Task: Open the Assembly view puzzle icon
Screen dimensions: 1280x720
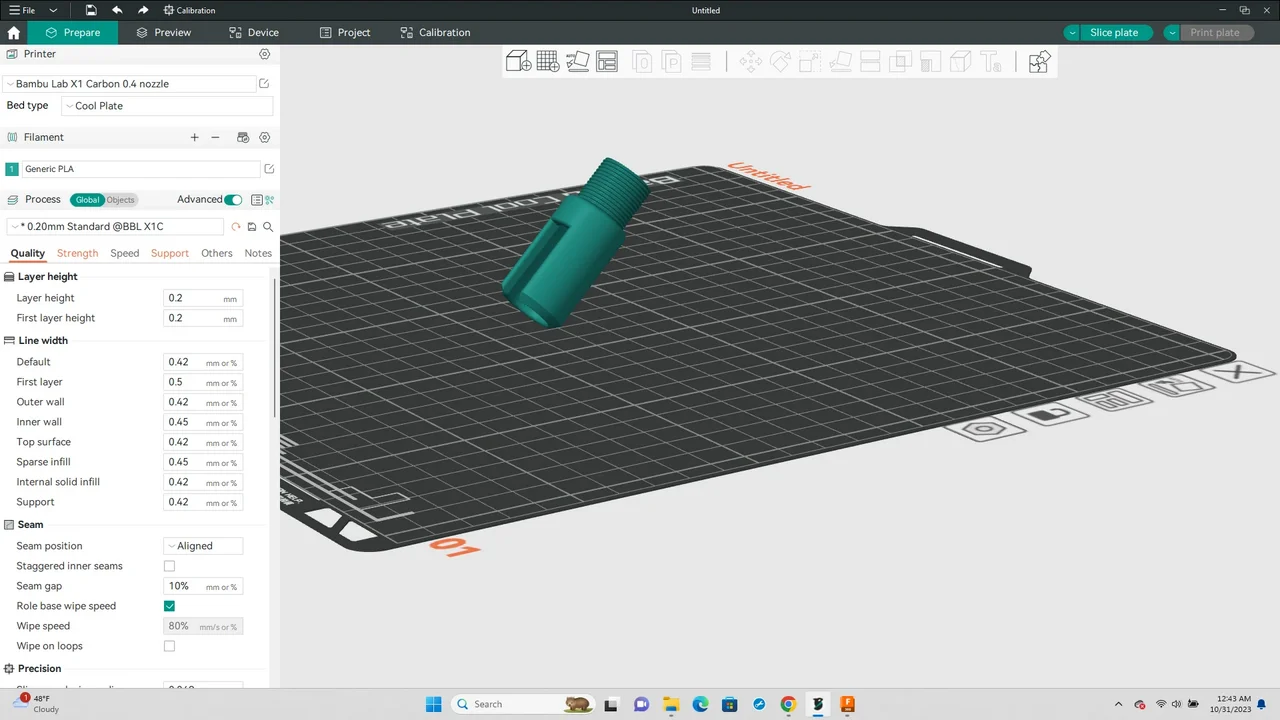Action: tap(1039, 62)
